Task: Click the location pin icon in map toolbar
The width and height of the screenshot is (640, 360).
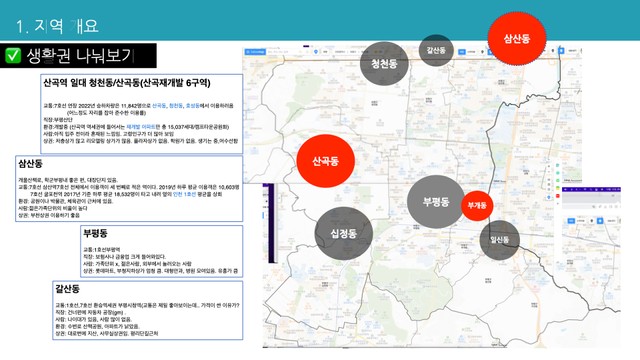Action: coord(316,52)
